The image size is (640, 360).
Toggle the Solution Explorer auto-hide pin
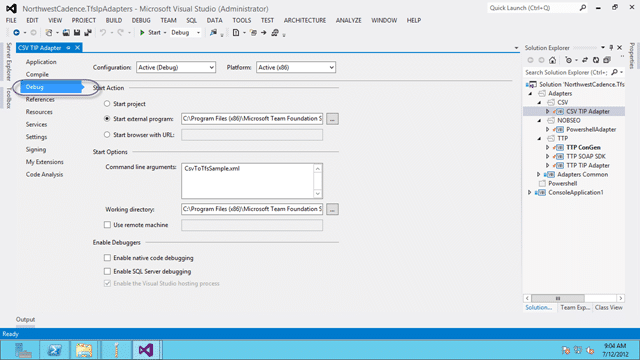[611, 48]
